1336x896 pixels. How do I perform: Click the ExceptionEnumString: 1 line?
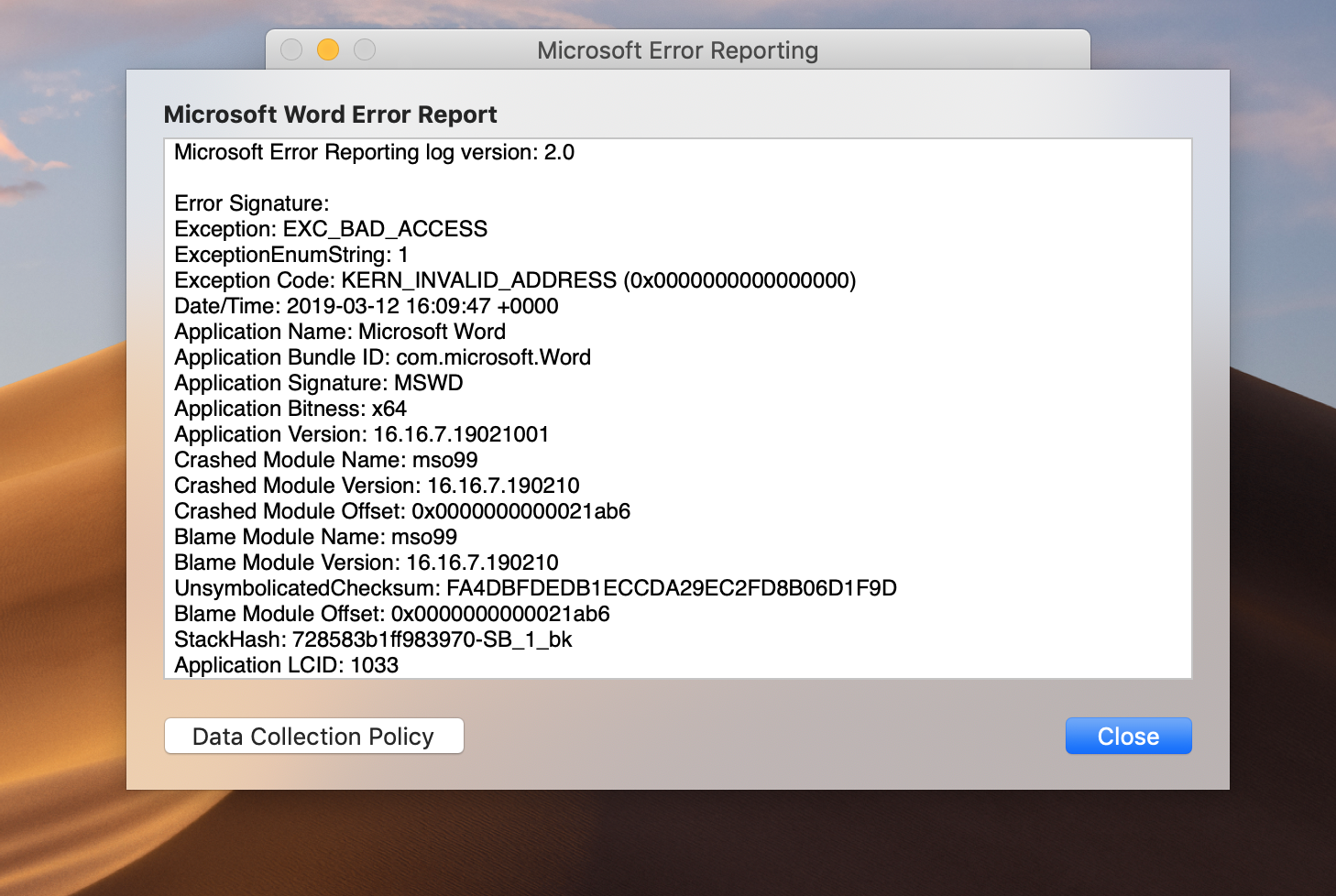tap(291, 255)
